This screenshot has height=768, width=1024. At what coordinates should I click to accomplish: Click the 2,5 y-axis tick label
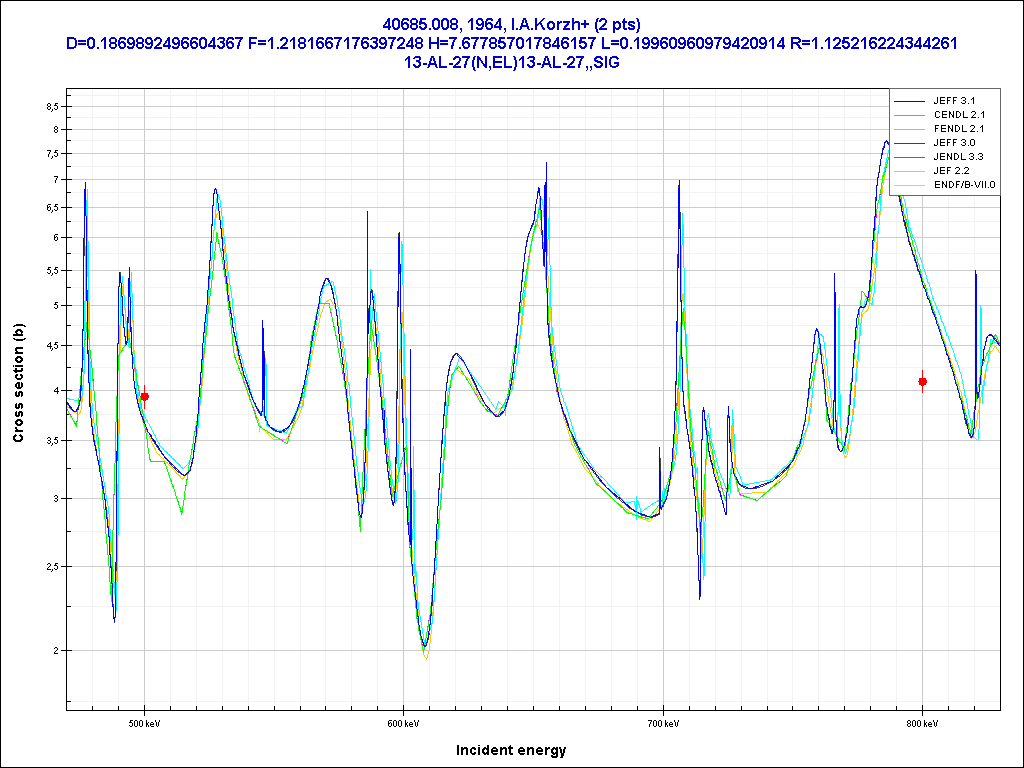tap(51, 567)
